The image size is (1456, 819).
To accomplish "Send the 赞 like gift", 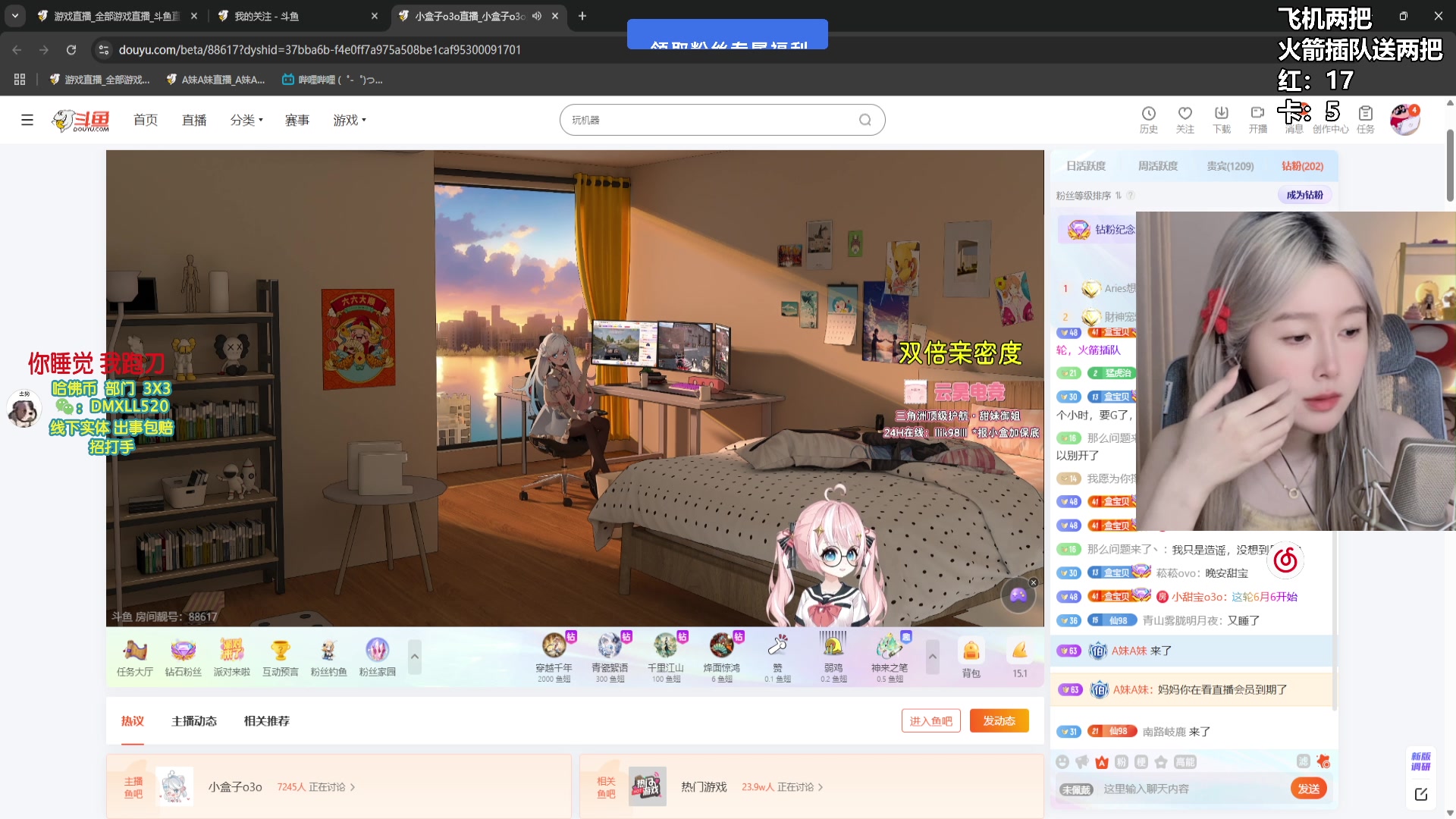I will tap(778, 657).
